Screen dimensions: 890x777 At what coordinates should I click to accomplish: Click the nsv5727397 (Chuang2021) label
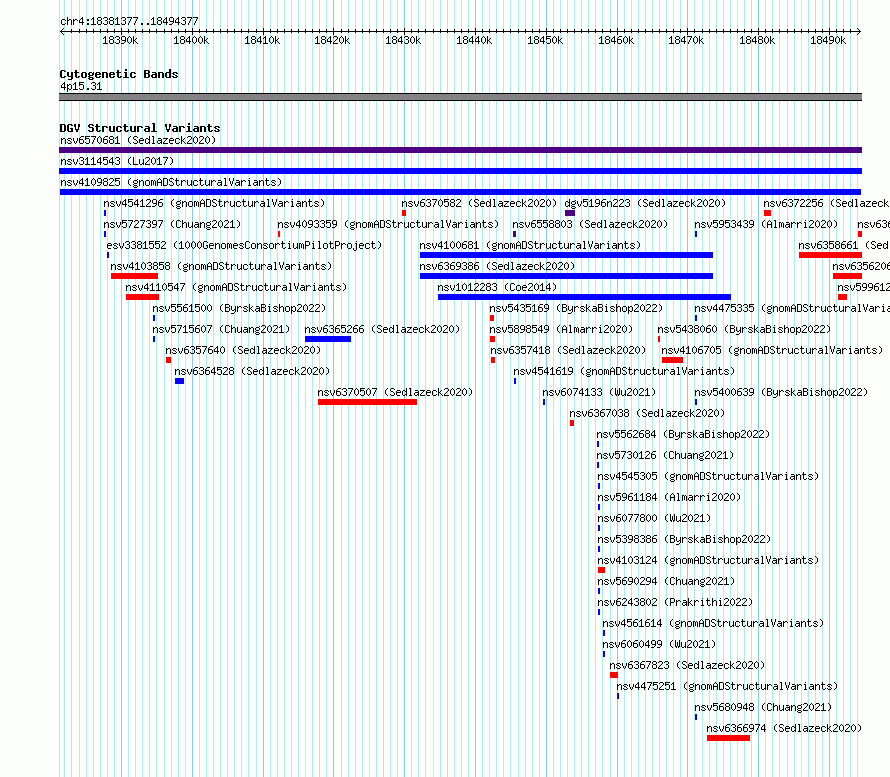pos(172,224)
